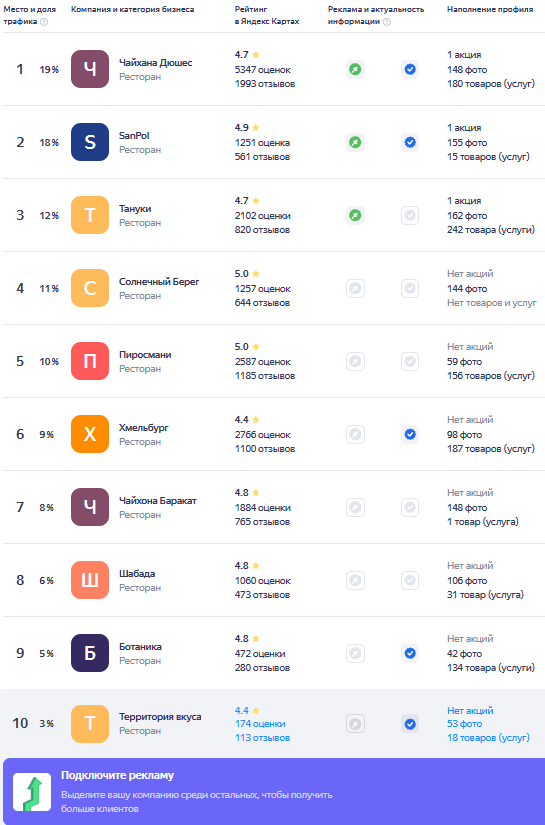
Task: Click the grey verification checkmark for Тануки
Action: pos(410,216)
